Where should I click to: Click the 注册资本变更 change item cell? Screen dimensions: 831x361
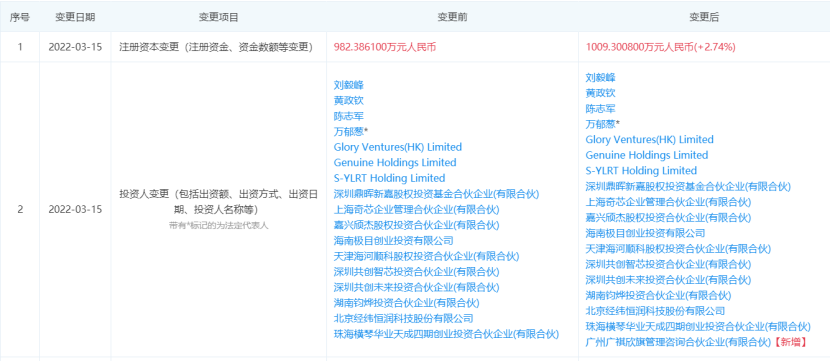[218, 47]
